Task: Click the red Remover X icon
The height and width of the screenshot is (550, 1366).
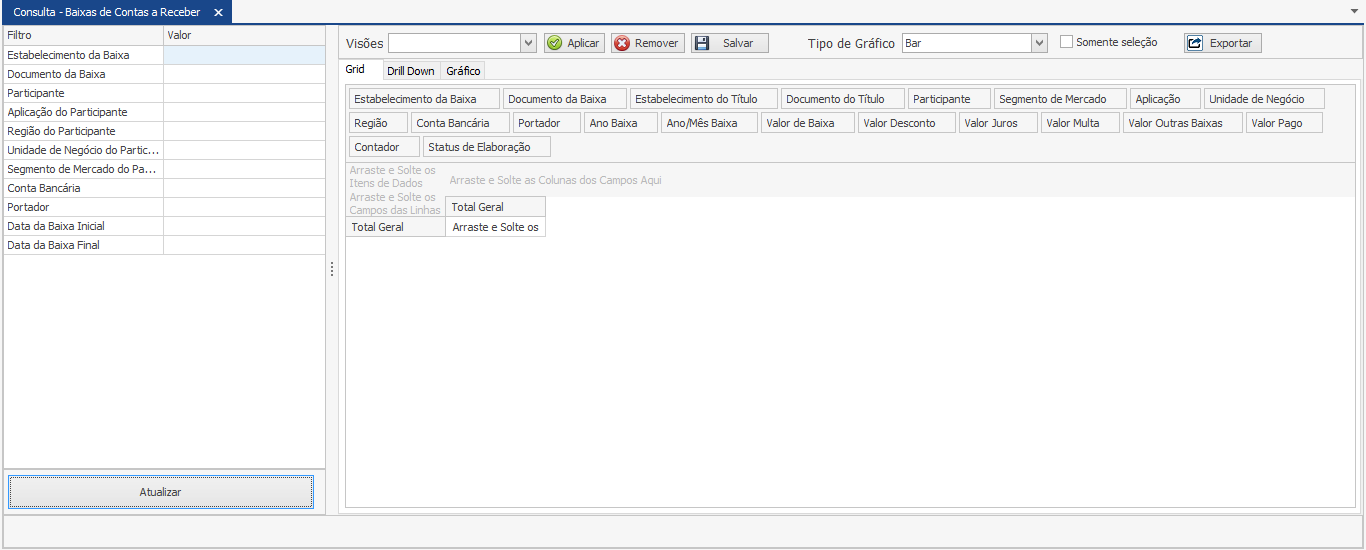Action: 622,43
